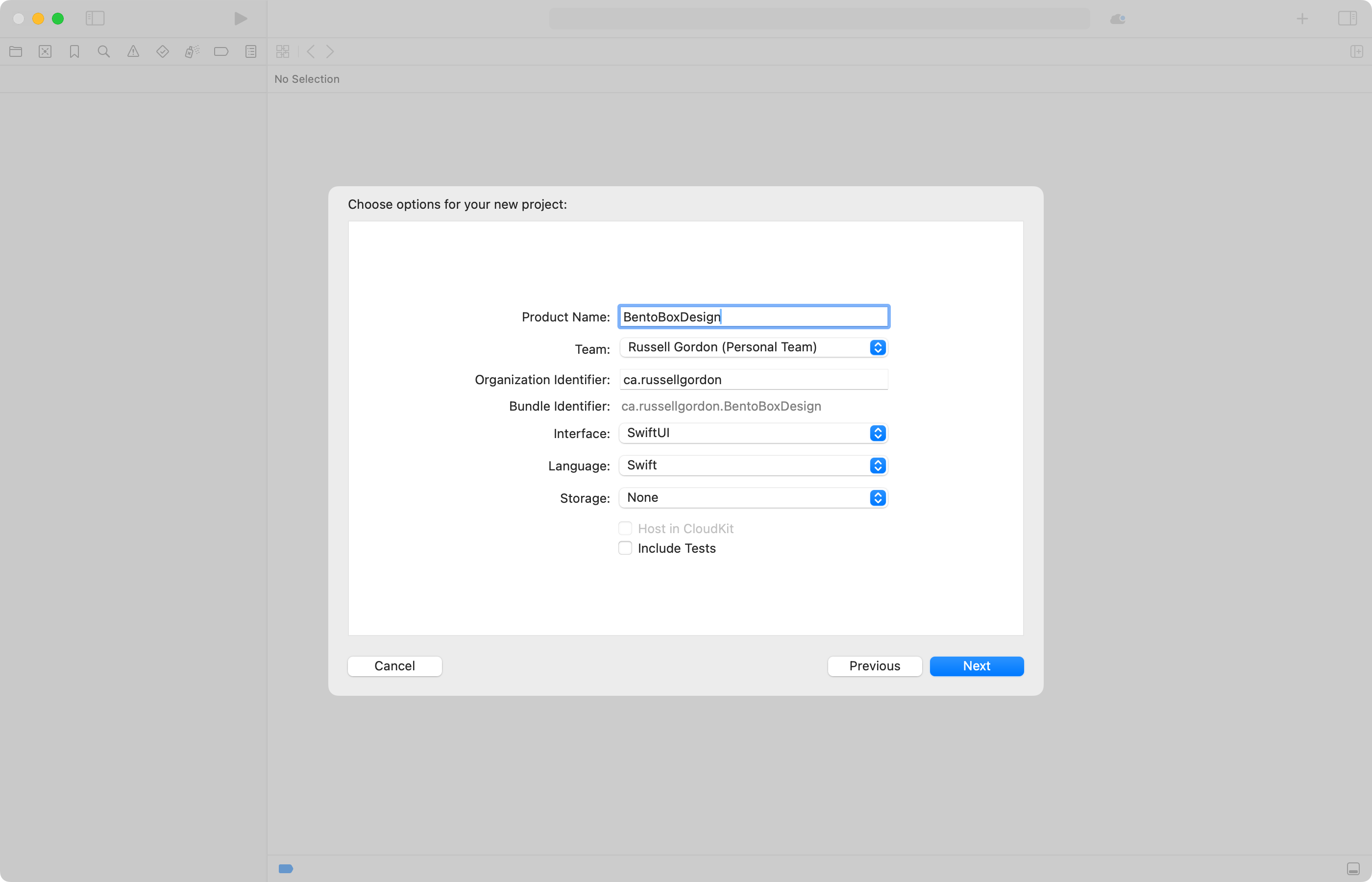
Task: Run the project with the Play button
Action: tap(240, 18)
